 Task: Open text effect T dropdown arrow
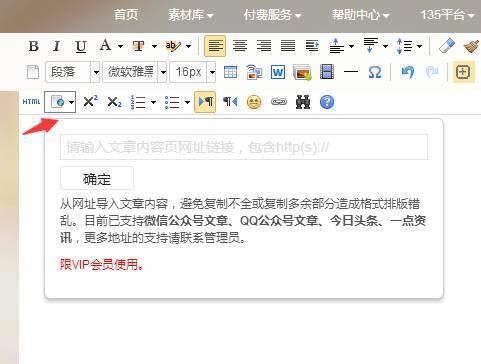point(154,46)
